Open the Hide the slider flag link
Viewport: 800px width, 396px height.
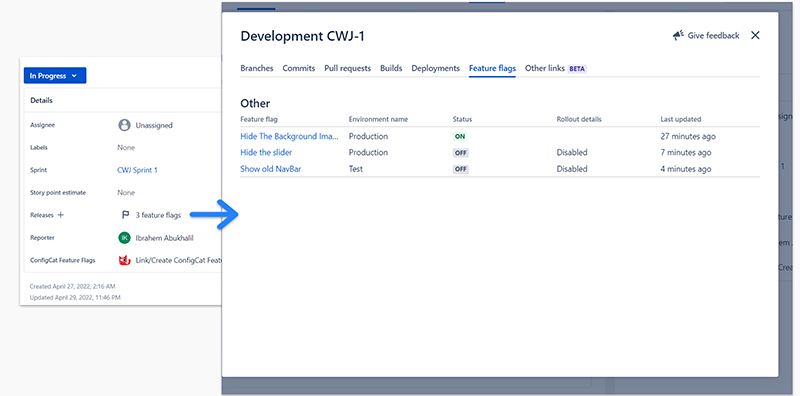[x=266, y=153]
